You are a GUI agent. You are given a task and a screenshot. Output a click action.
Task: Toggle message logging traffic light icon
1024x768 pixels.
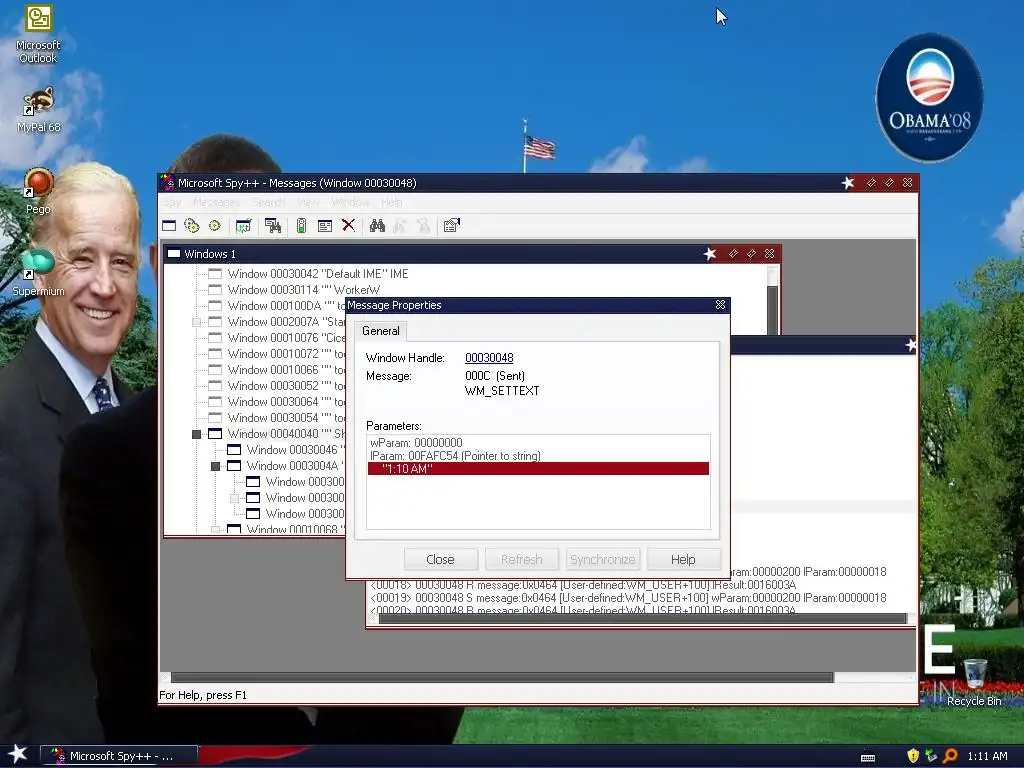click(x=301, y=226)
